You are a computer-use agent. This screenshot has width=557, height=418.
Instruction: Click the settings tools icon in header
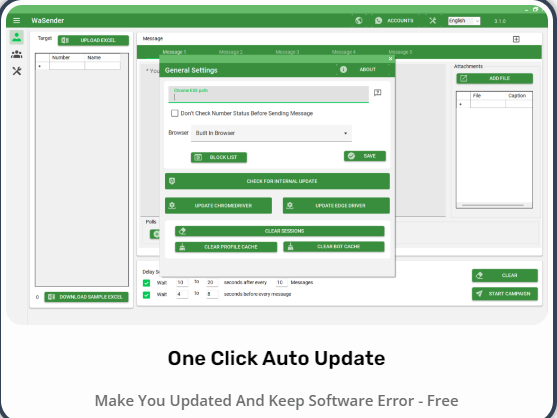432,21
